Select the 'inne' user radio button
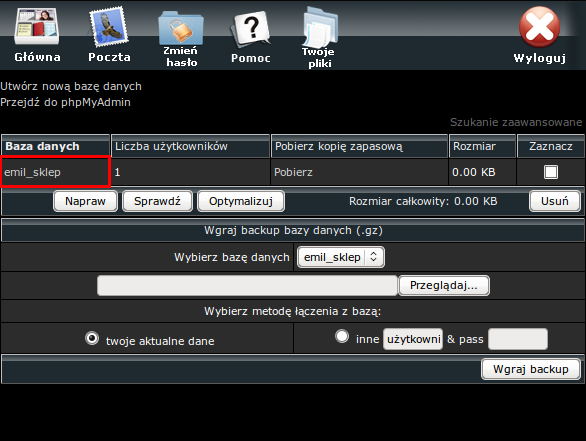586x441 pixels. pos(342,336)
